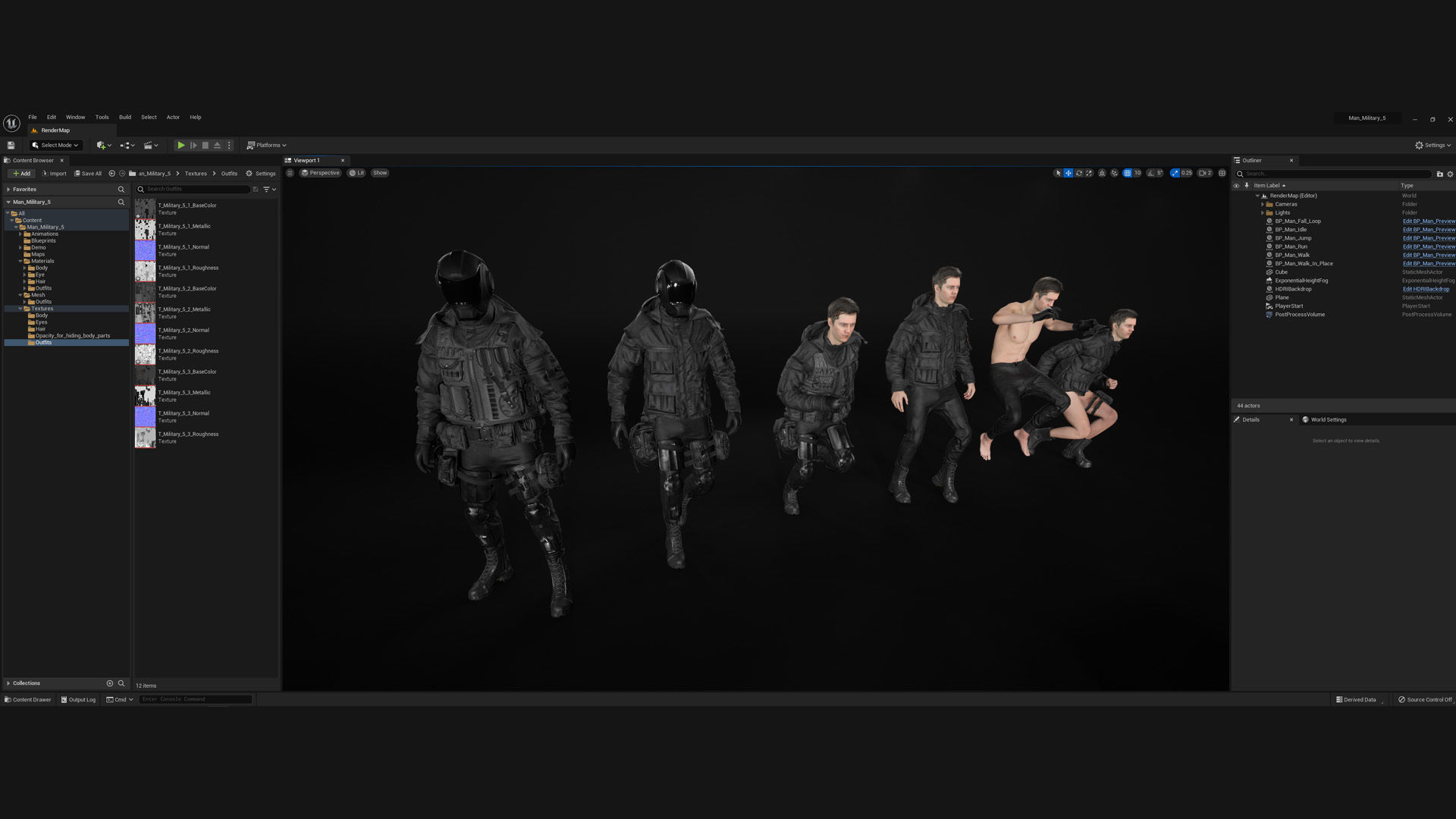Toggle rotation snapping angle icon
This screenshot has width=1456, height=819.
pos(1151,173)
